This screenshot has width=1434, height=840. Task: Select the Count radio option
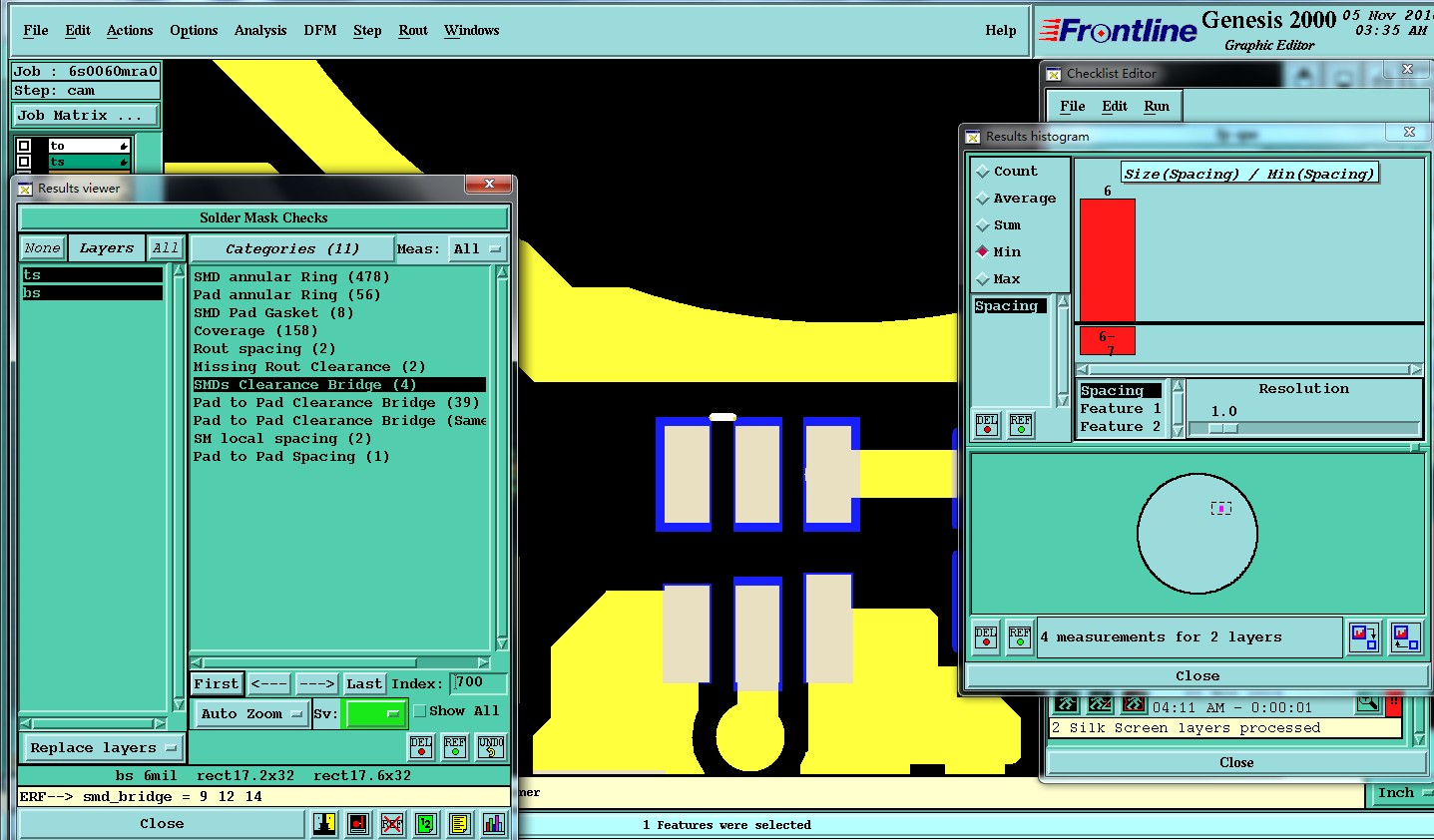pos(983,172)
